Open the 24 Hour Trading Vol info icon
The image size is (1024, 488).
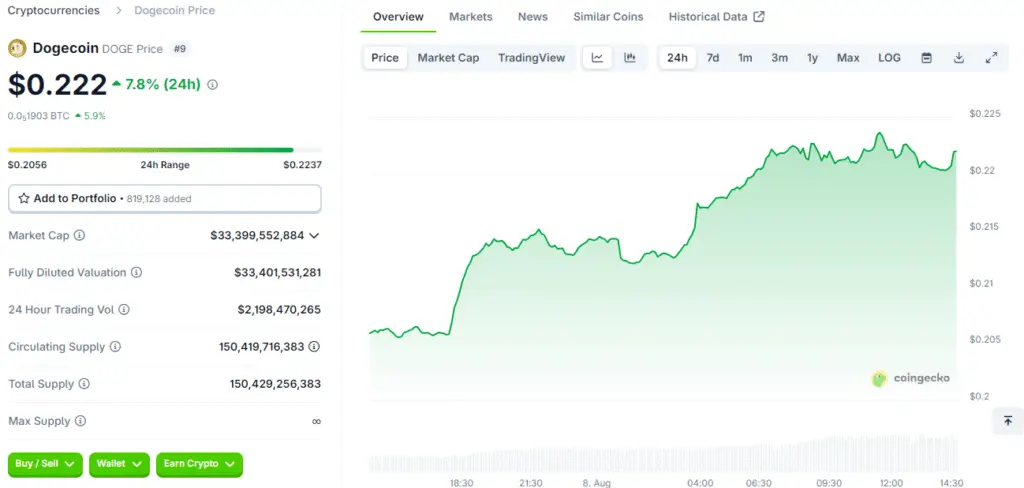click(124, 310)
